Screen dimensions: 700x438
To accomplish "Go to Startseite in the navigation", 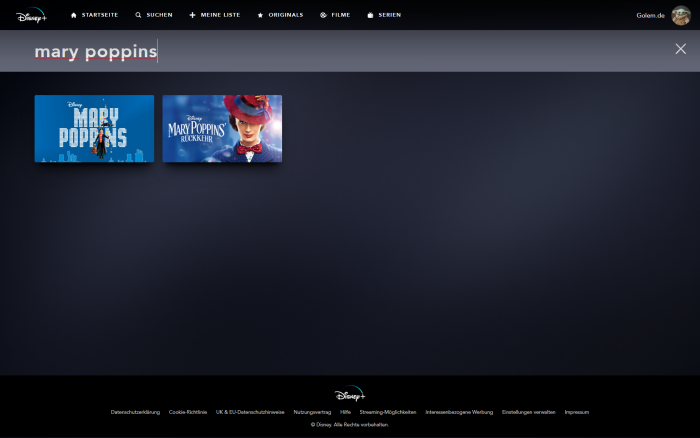I will (x=94, y=15).
